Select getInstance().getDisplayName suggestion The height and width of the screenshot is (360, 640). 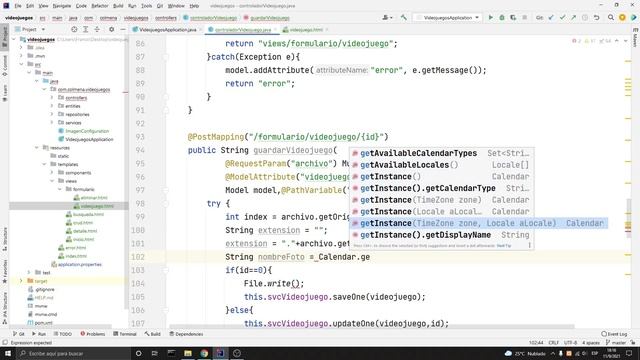(x=442, y=235)
